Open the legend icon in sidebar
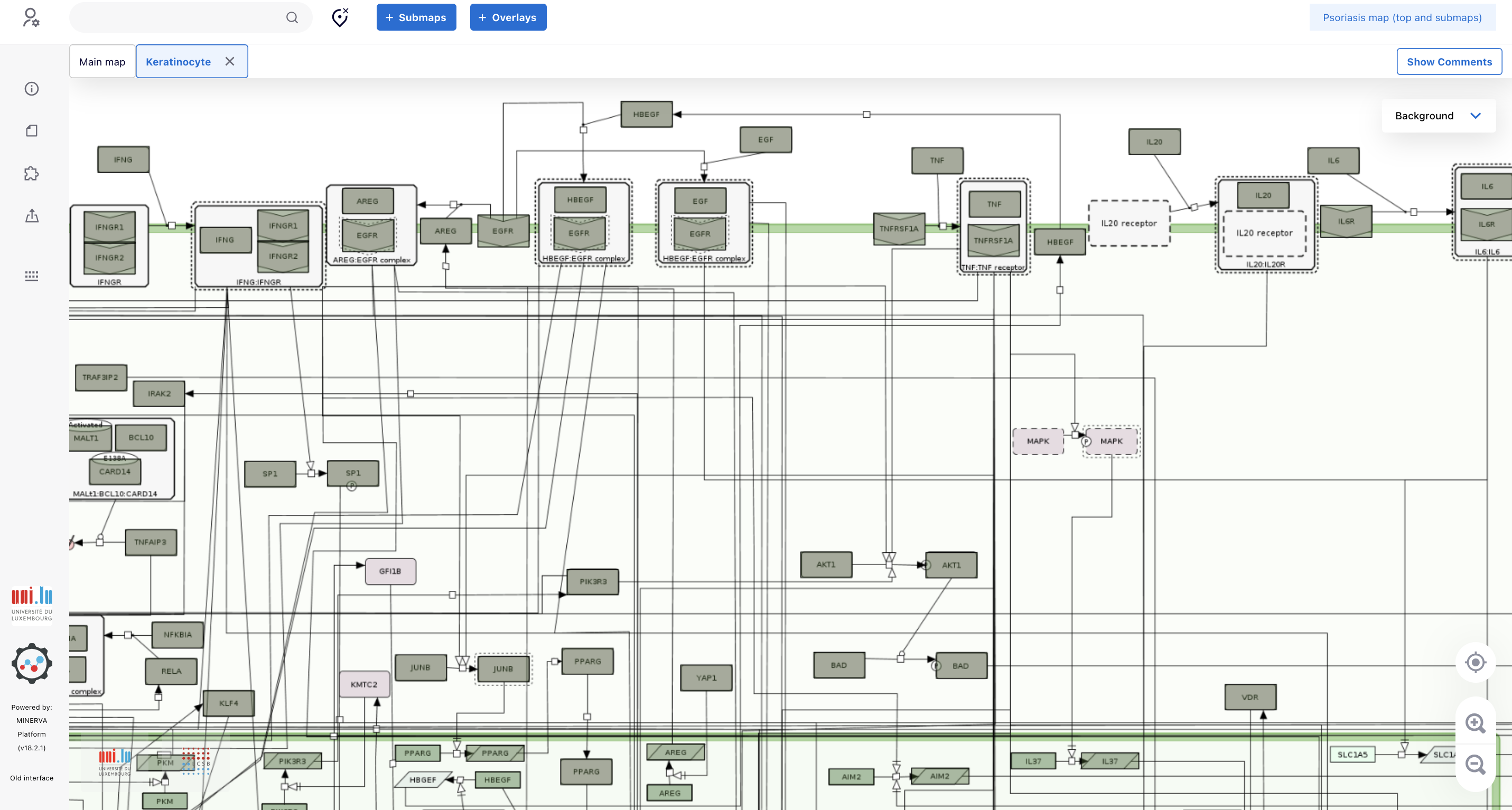This screenshot has height=810, width=1512. [32, 276]
